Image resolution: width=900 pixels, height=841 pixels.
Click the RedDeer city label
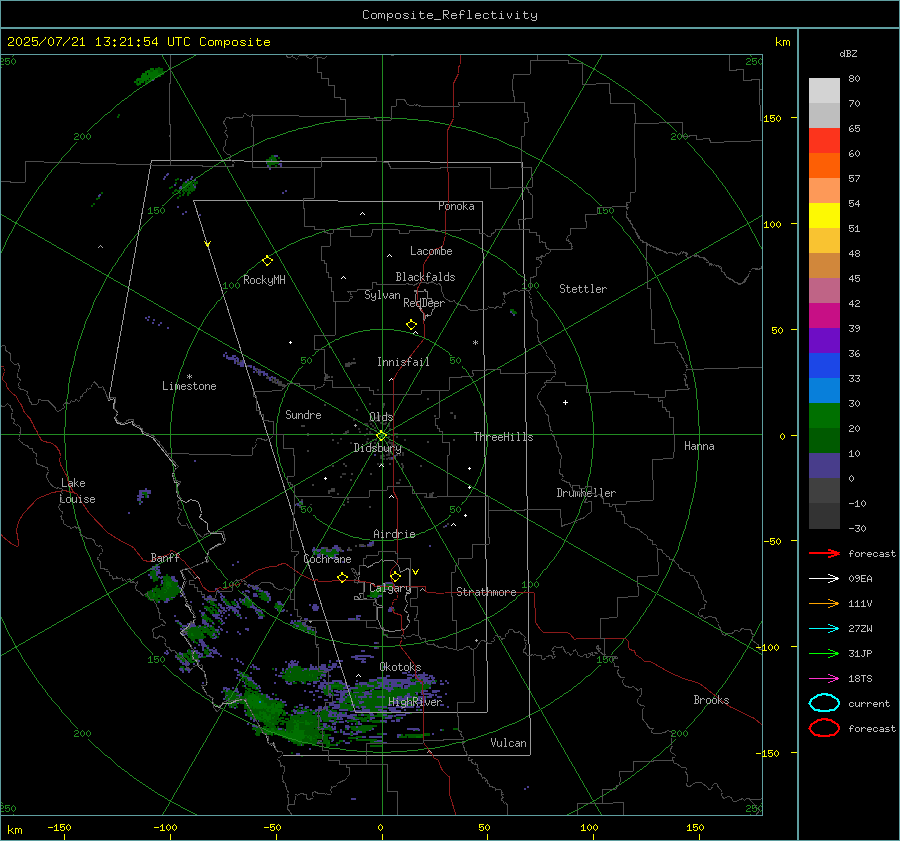(x=424, y=303)
